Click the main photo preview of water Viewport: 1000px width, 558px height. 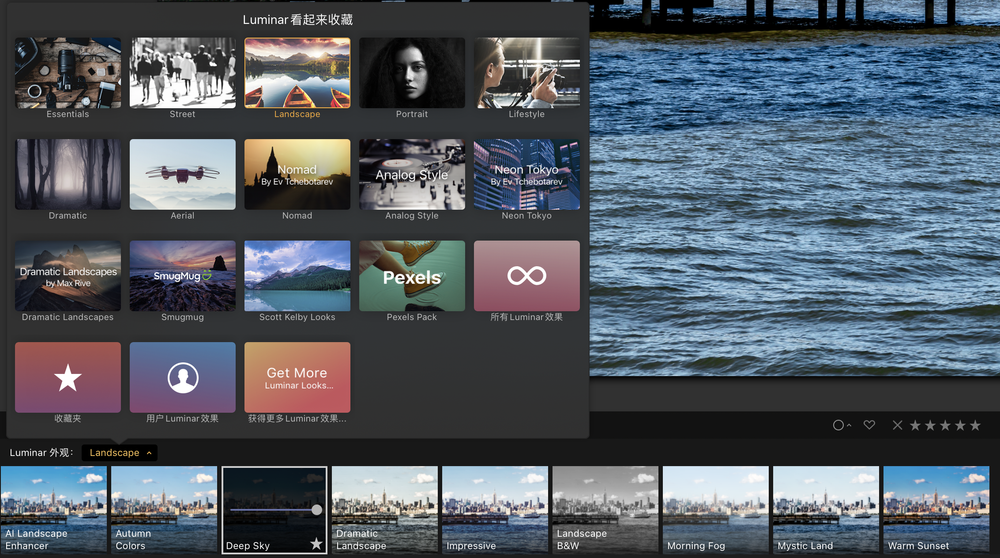pos(795,188)
